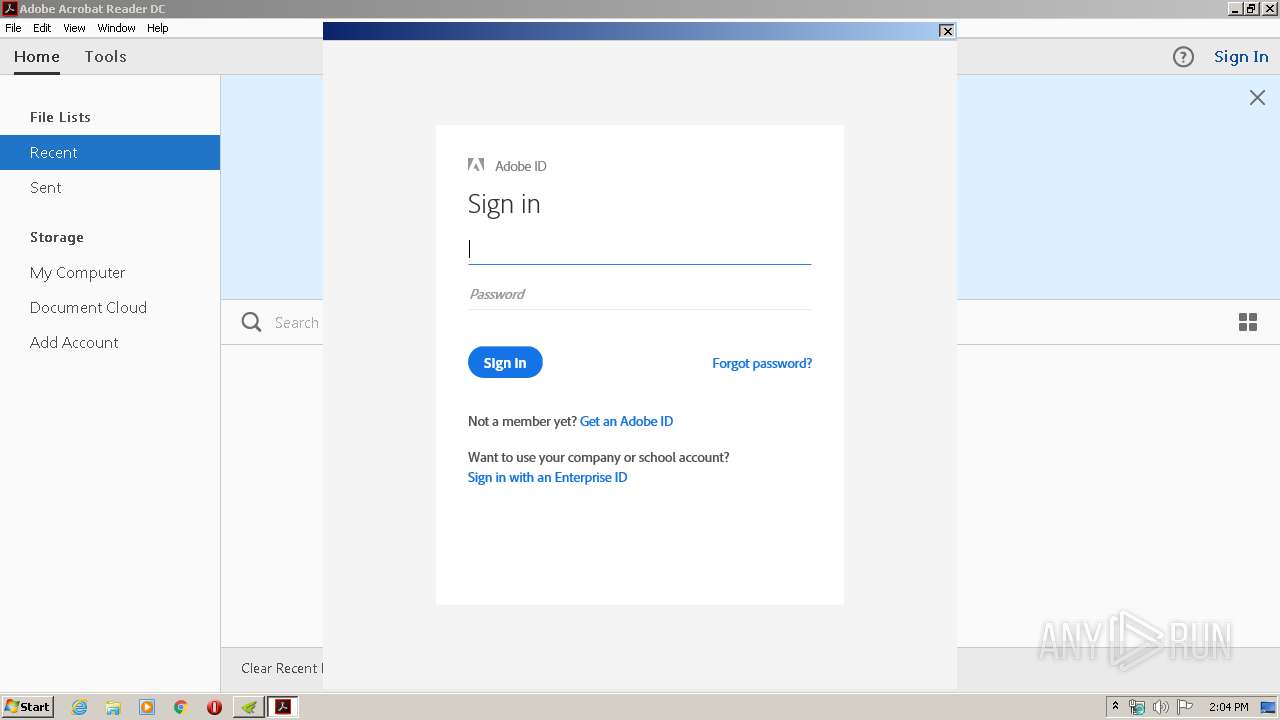Click Add Account under Storage
1280x720 pixels.
[x=110, y=342]
